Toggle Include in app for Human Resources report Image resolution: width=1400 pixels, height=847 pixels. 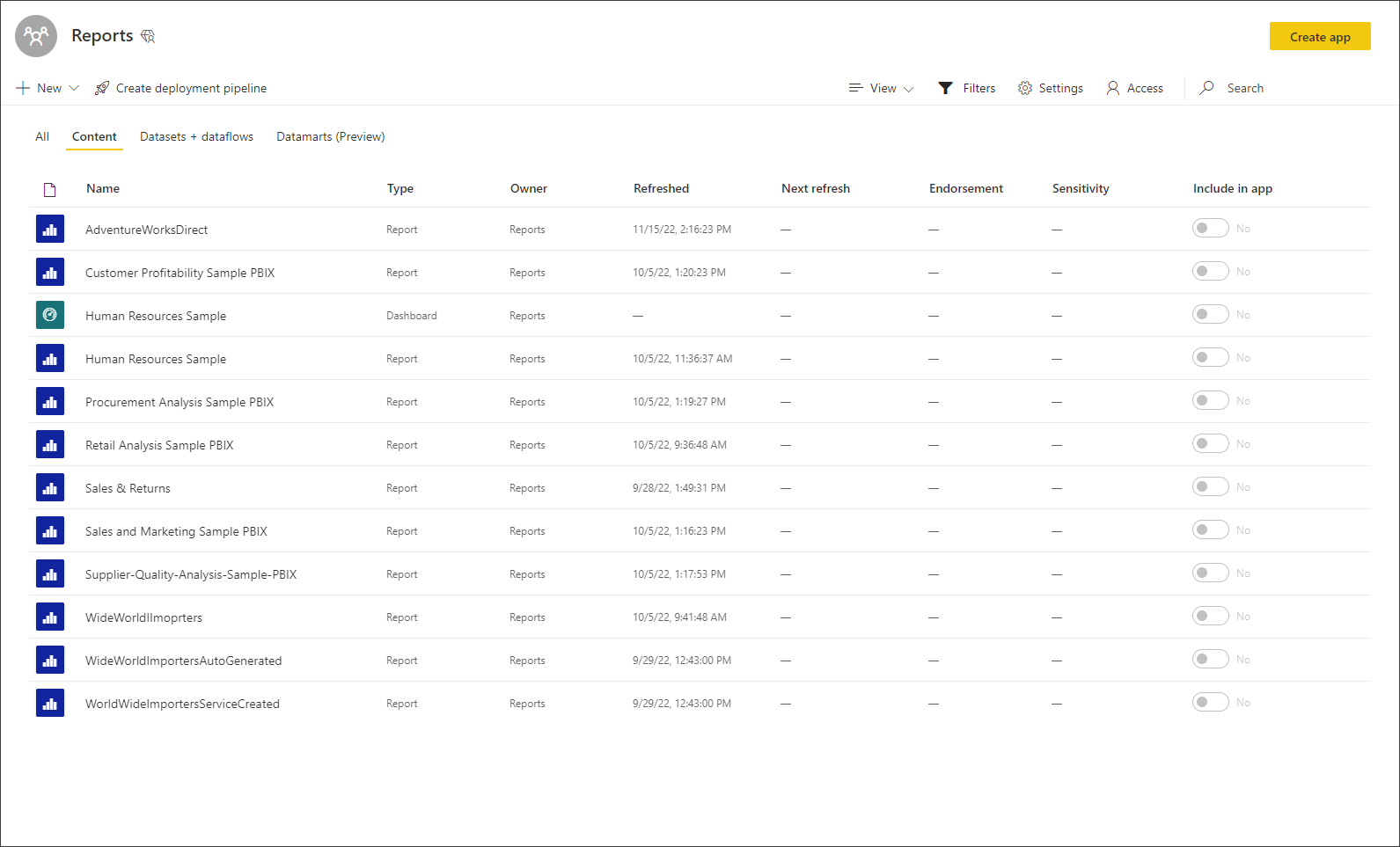[1211, 358]
